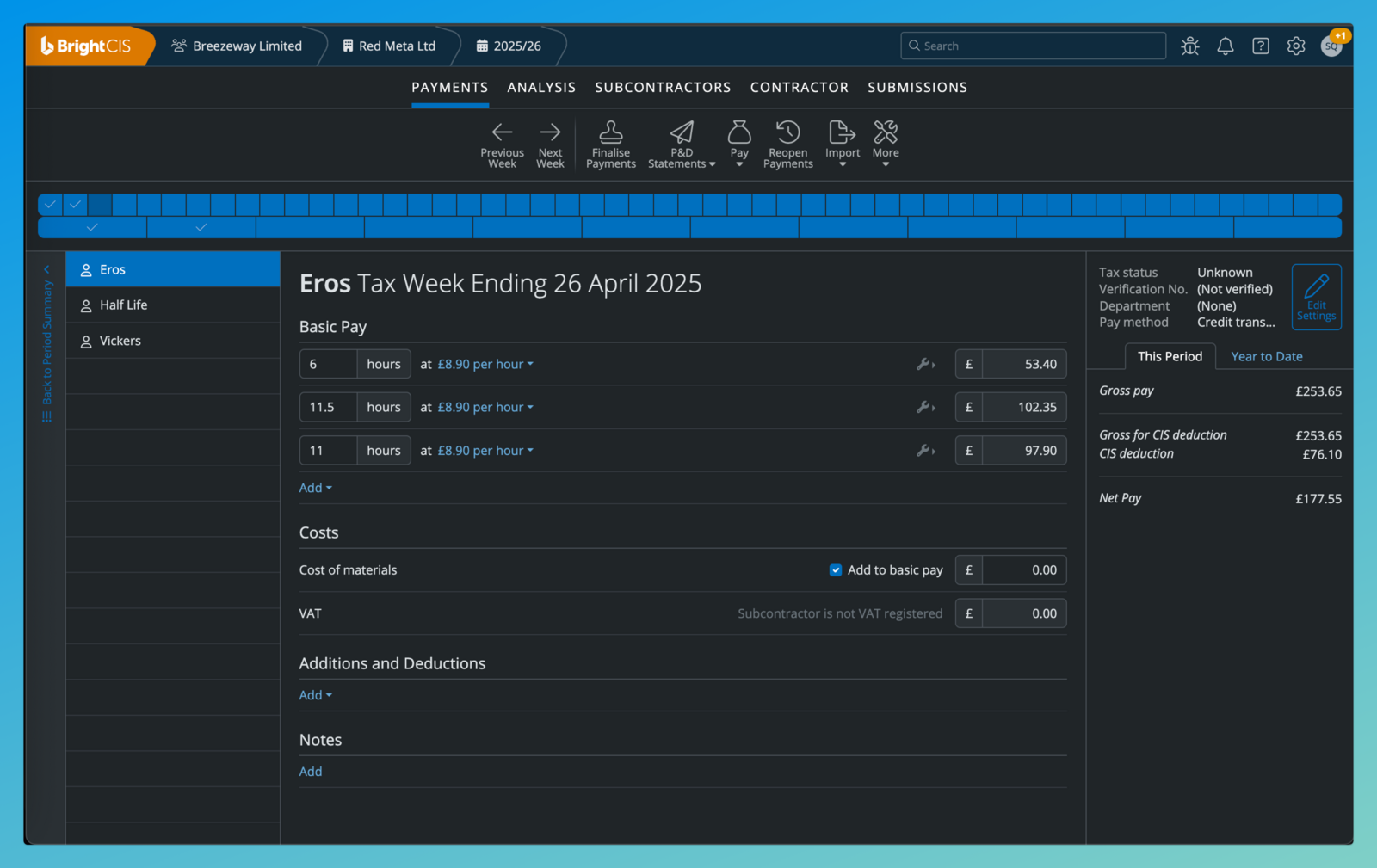1377x868 pixels.
Task: Click Add under Notes
Action: point(311,772)
